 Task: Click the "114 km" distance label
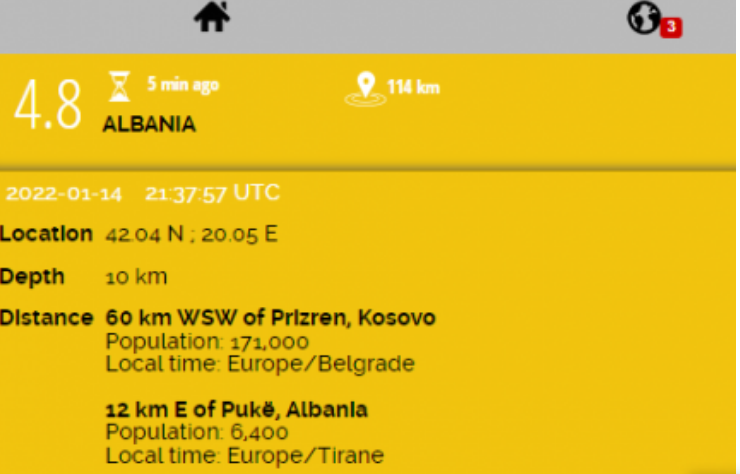tap(413, 87)
